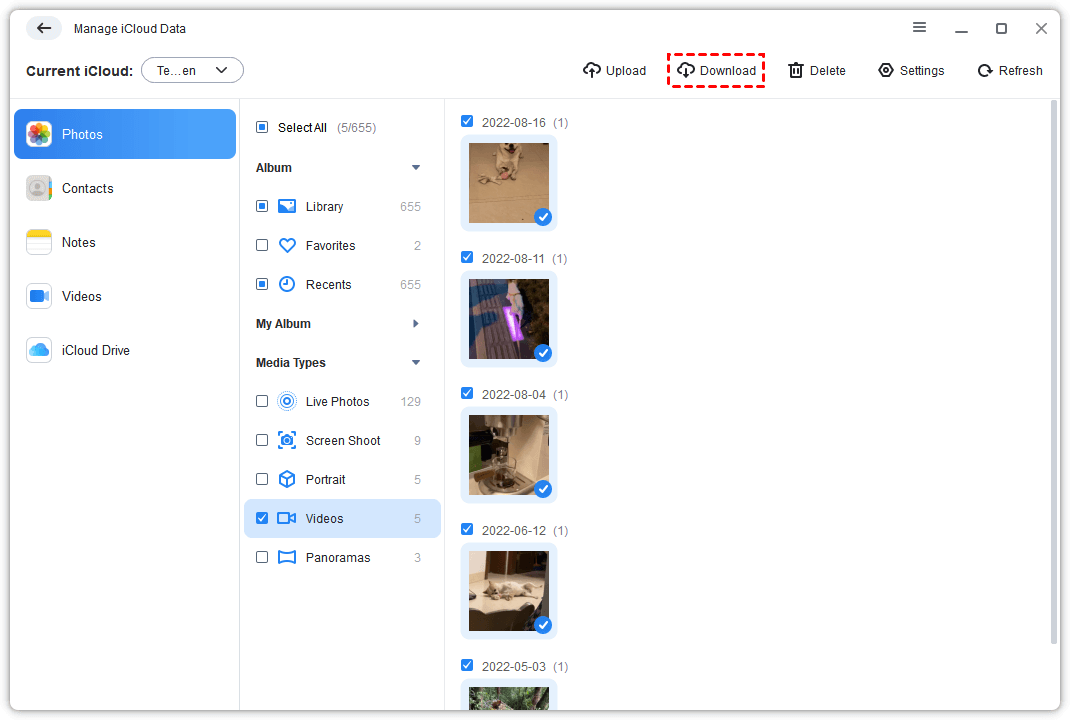Check the Live Photos checkbox
Viewport: 1070px width, 720px height.
pyautogui.click(x=262, y=401)
